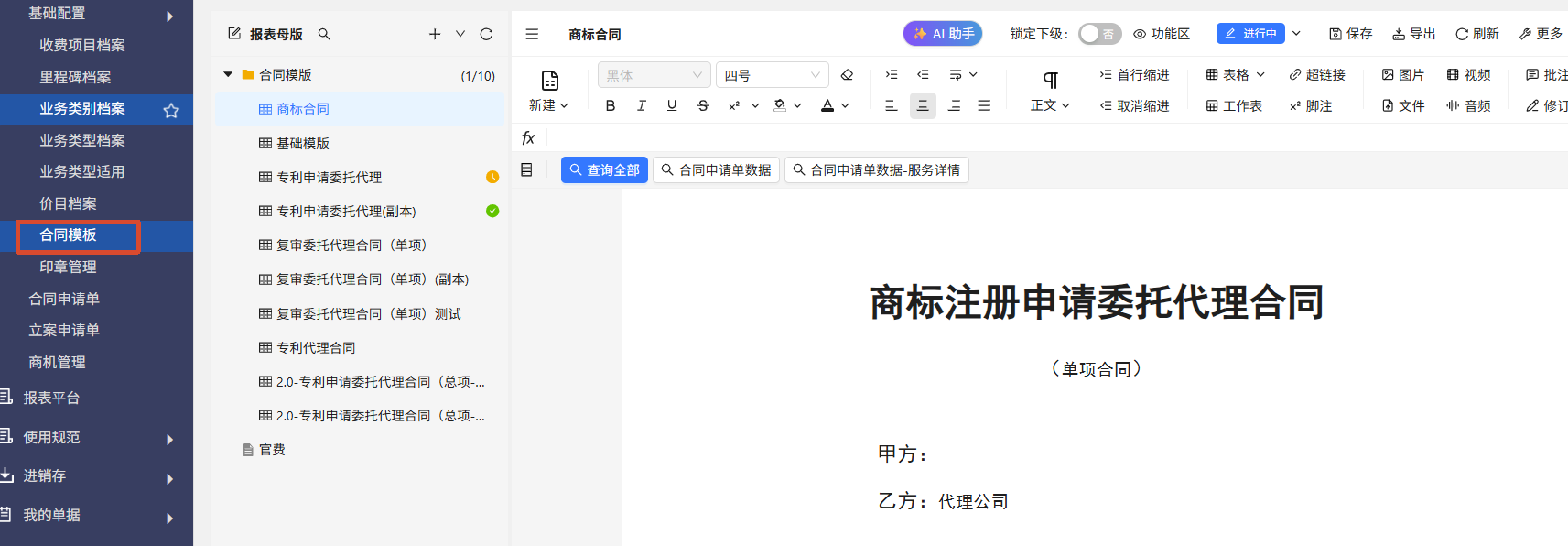Click the hamburger menu icon beside 商标合同

[532, 34]
